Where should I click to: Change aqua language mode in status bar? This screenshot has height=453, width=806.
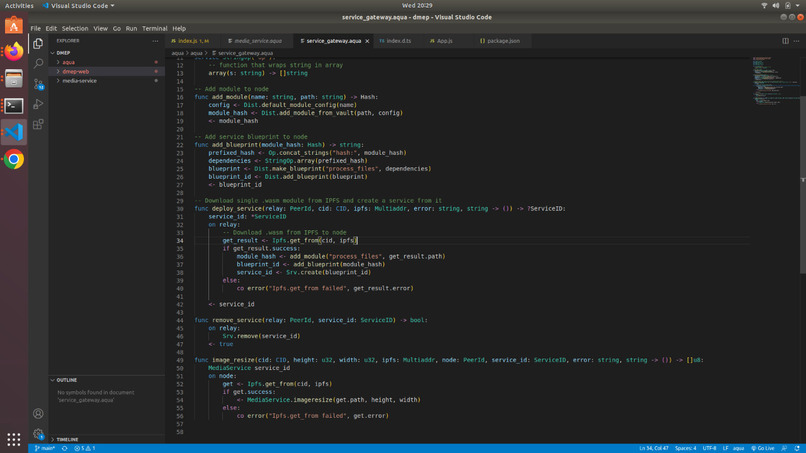pyautogui.click(x=738, y=448)
